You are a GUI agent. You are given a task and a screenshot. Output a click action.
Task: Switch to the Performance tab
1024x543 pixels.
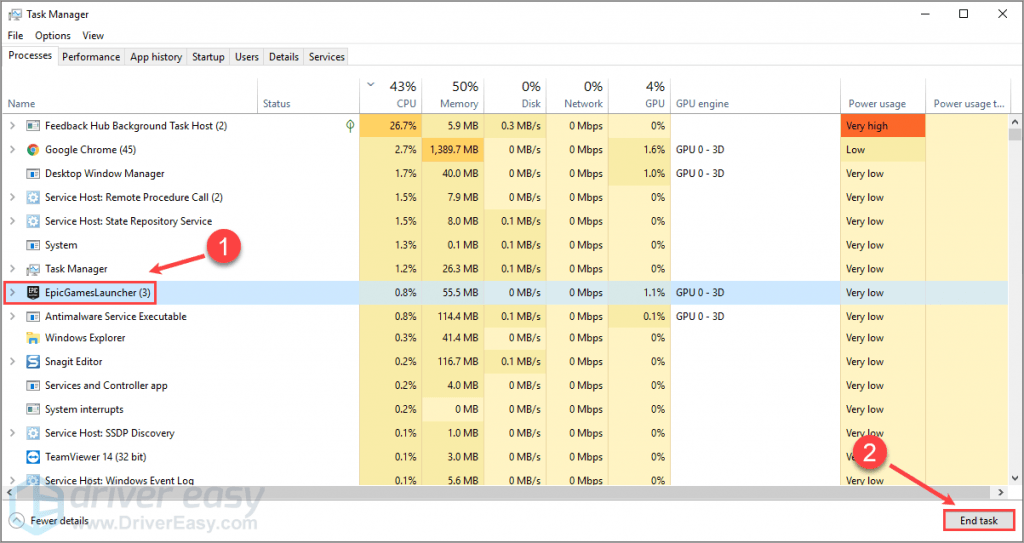point(91,57)
